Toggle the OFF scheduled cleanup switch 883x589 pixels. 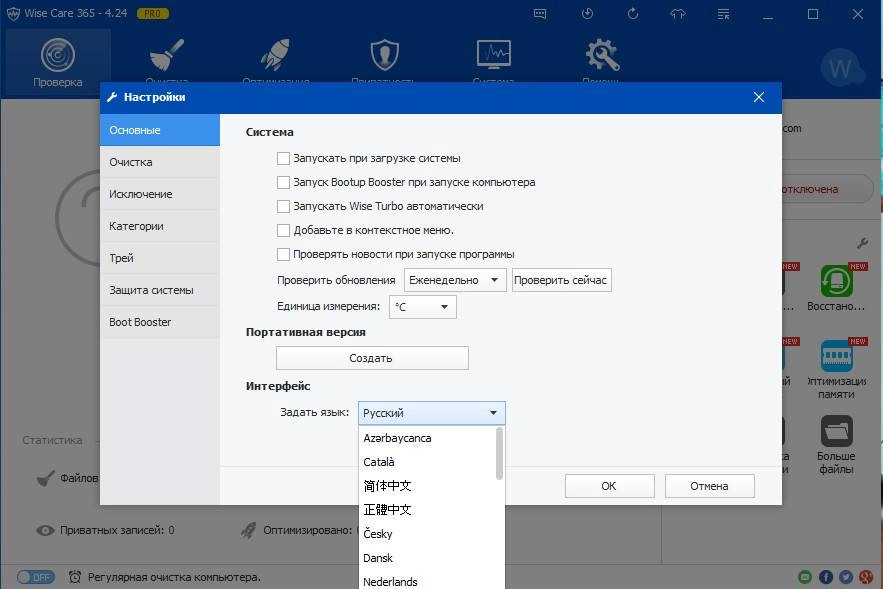[x=35, y=577]
